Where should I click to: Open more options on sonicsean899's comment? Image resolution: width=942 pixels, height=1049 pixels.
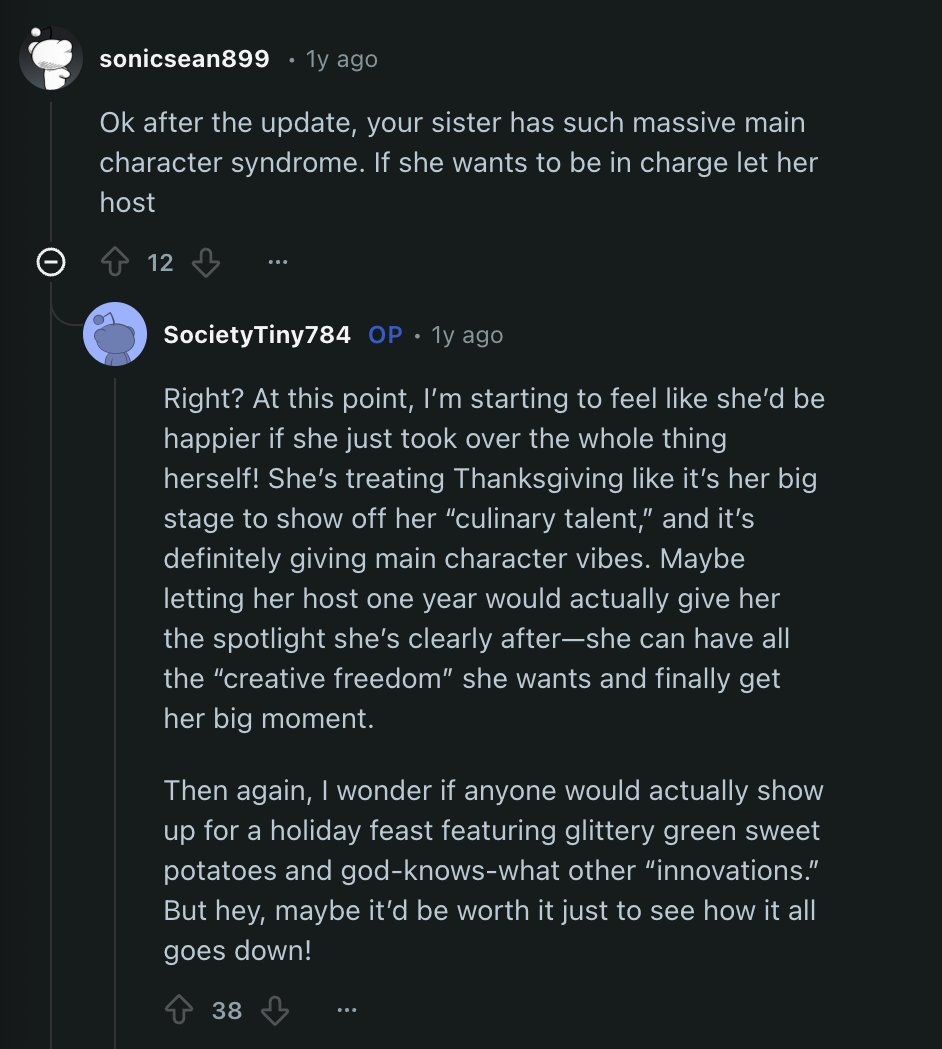278,263
